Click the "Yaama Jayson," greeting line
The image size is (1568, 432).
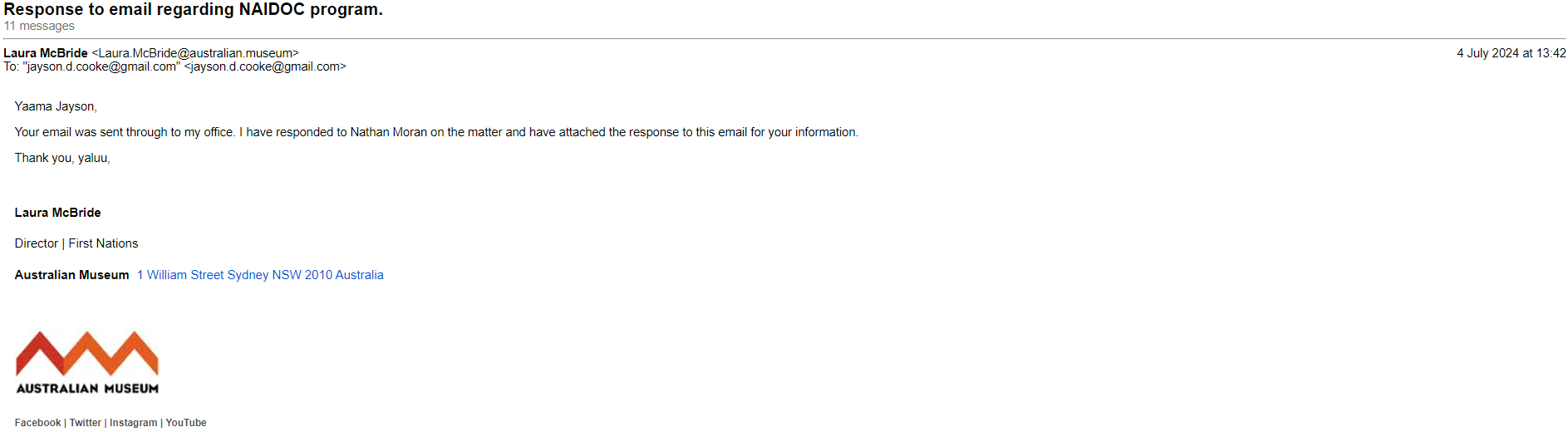[x=56, y=106]
